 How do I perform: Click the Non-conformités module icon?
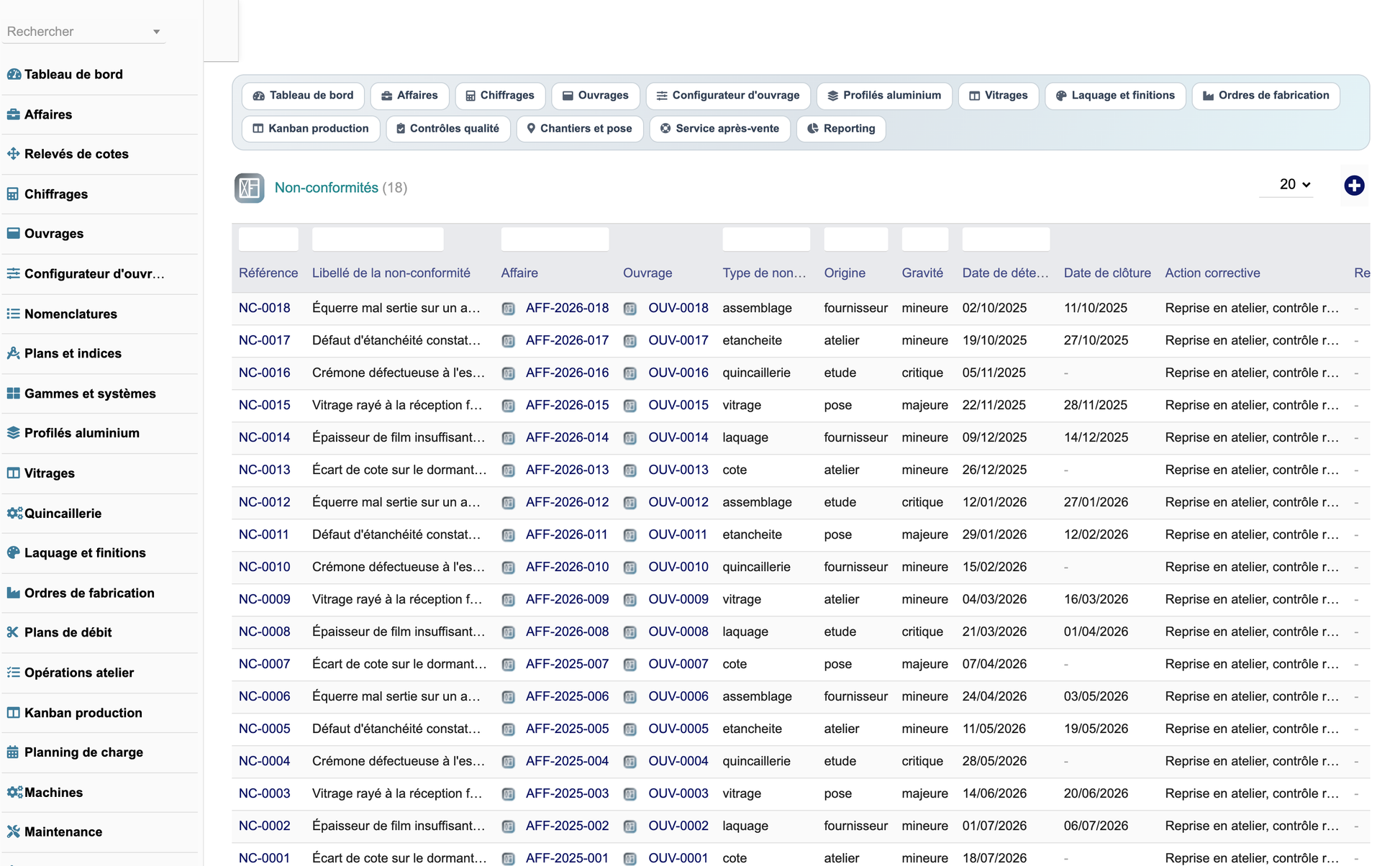(249, 188)
